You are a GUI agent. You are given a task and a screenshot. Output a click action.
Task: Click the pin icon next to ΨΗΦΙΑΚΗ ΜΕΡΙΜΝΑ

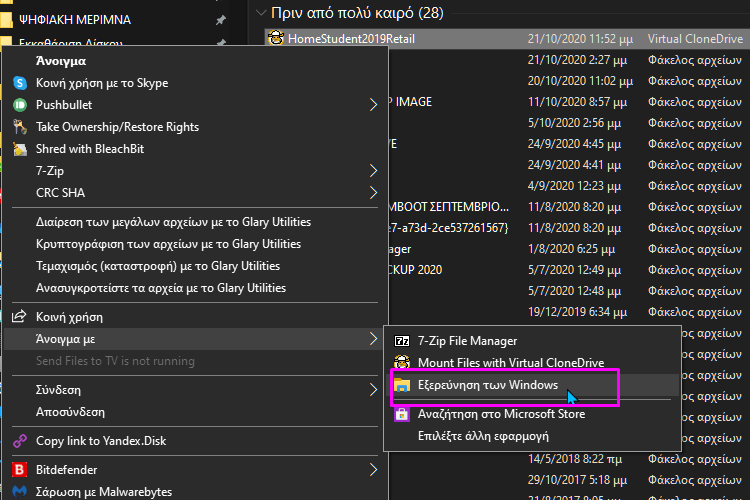point(221,20)
